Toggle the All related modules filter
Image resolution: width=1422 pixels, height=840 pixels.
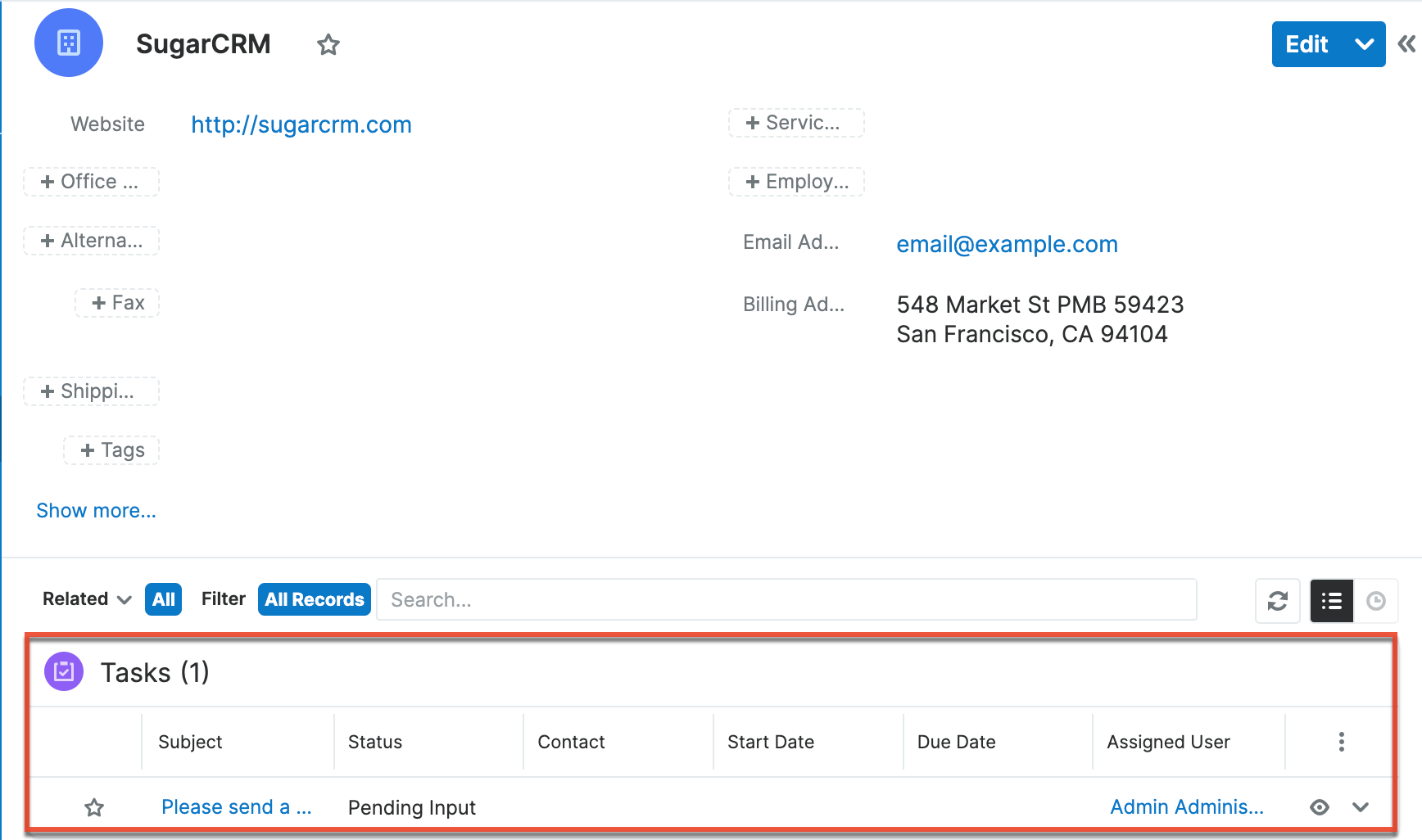coord(162,598)
